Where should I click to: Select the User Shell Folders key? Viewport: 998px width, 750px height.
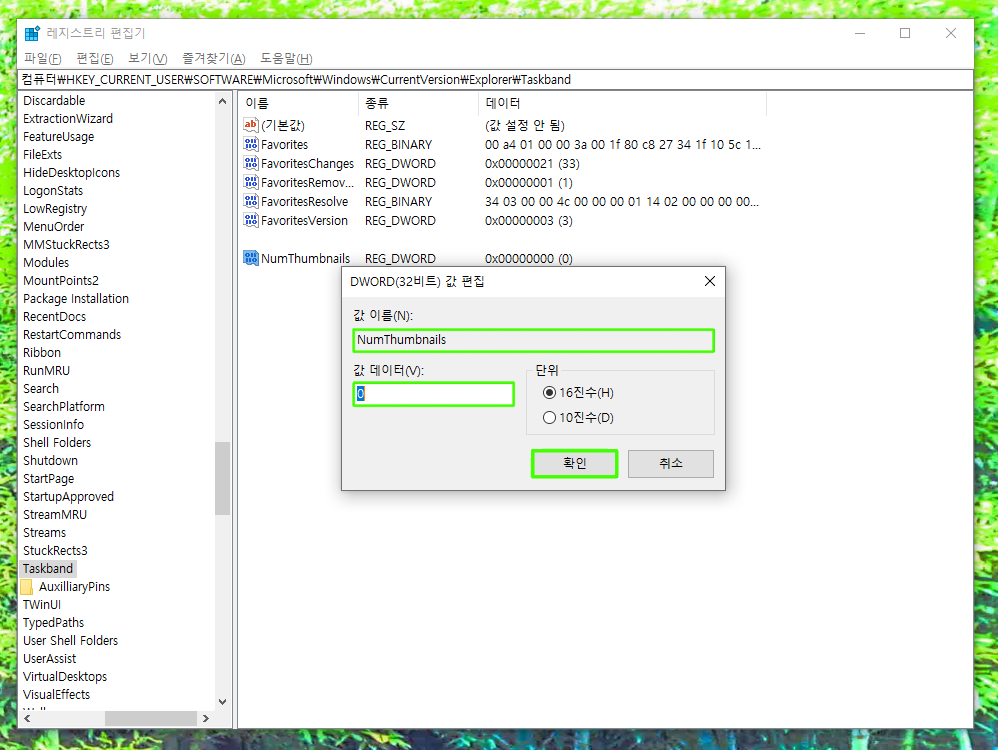tap(71, 640)
